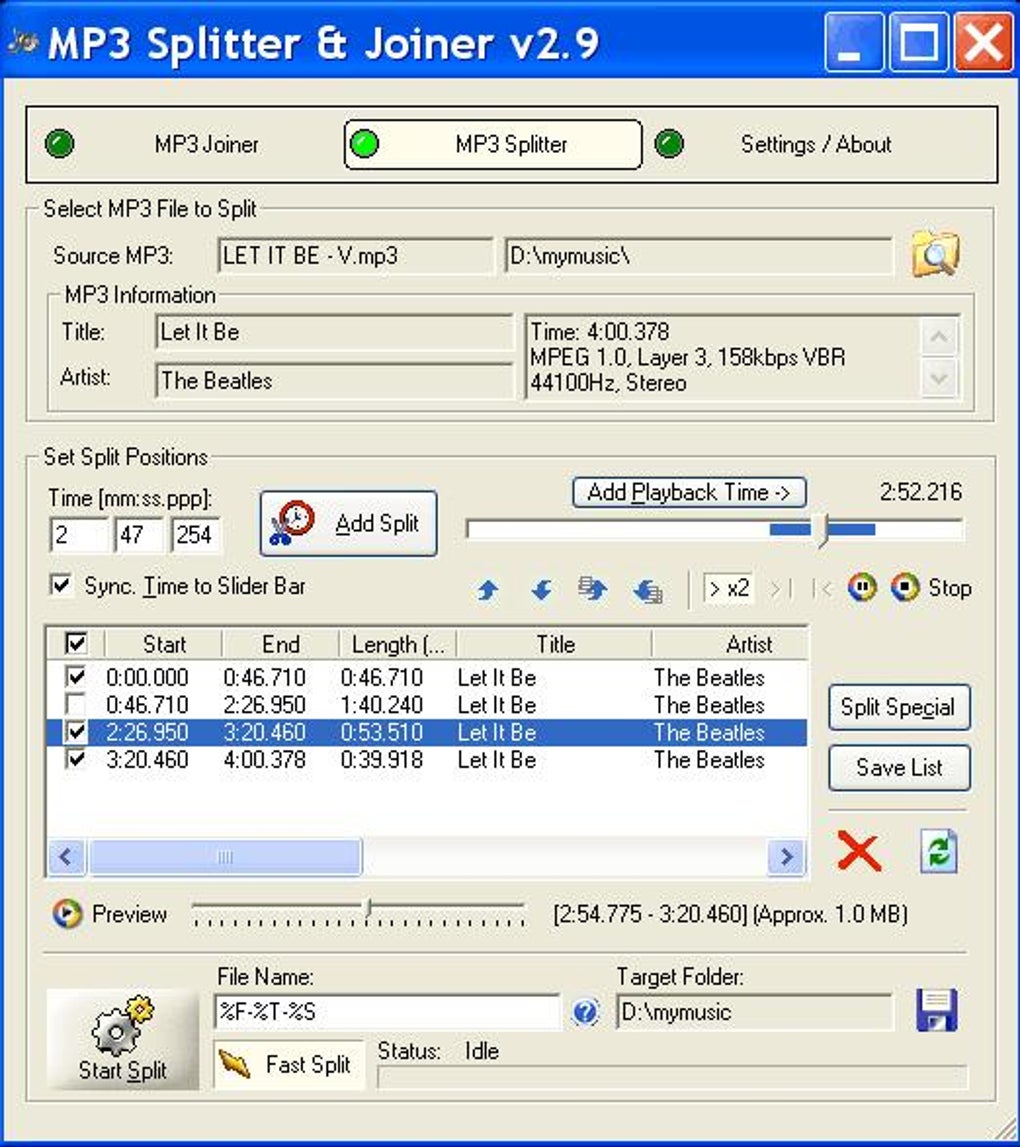Screen dimensions: 1020x1147
Task: Play Preview with the preview icon
Action: click(x=67, y=914)
